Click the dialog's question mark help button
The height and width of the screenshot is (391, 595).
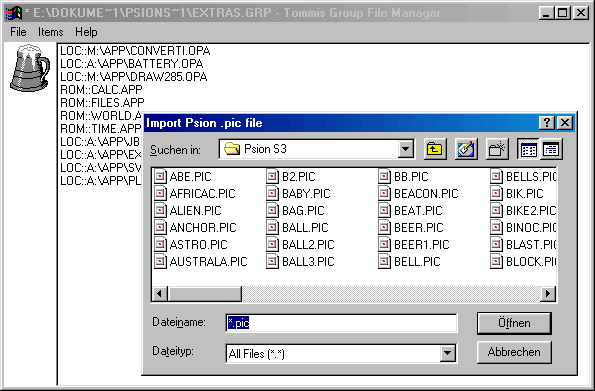pos(546,123)
